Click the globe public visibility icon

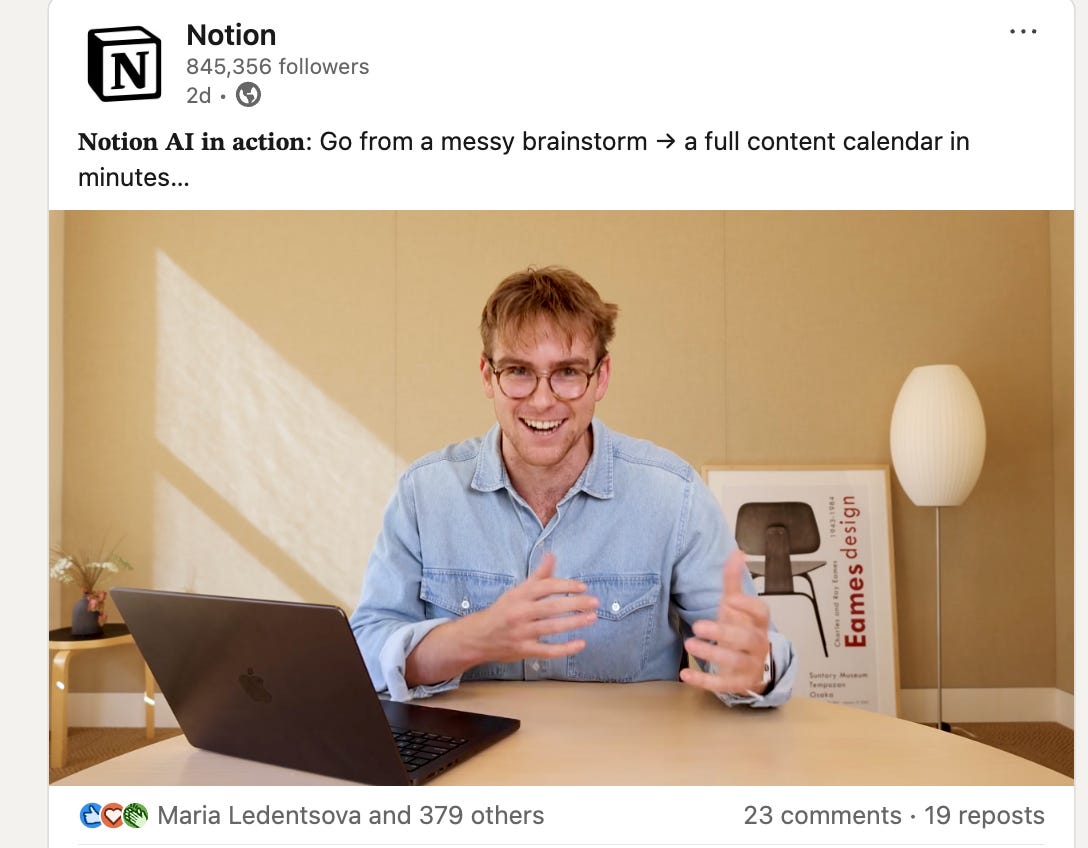pyautogui.click(x=248, y=94)
